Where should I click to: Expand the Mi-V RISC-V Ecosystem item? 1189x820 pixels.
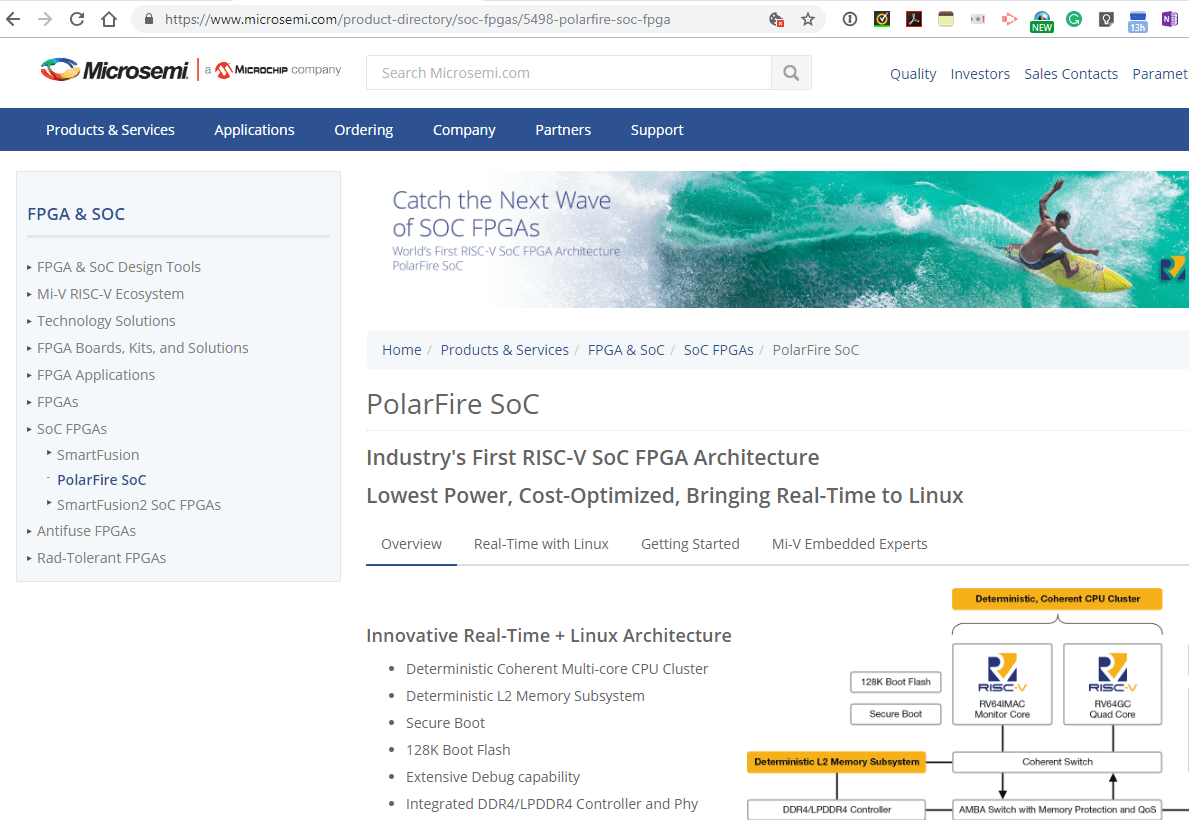point(110,294)
